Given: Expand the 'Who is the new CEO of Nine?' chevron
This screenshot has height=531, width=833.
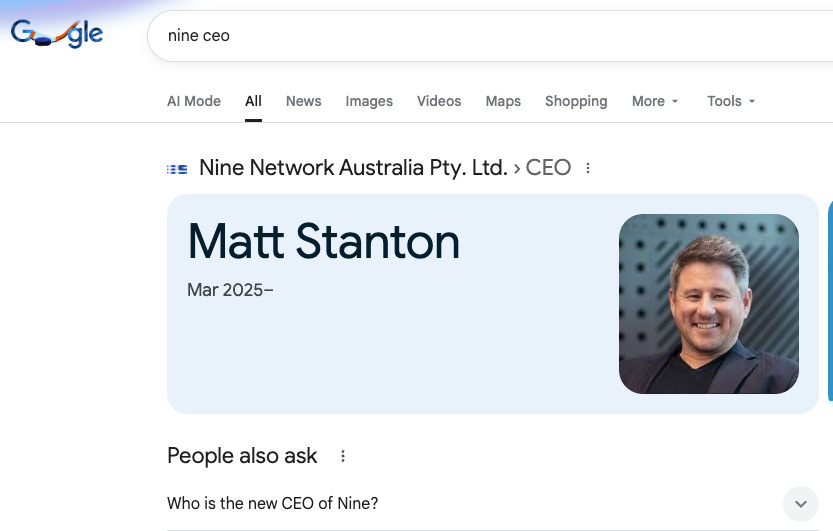Looking at the screenshot, I should pyautogui.click(x=801, y=503).
